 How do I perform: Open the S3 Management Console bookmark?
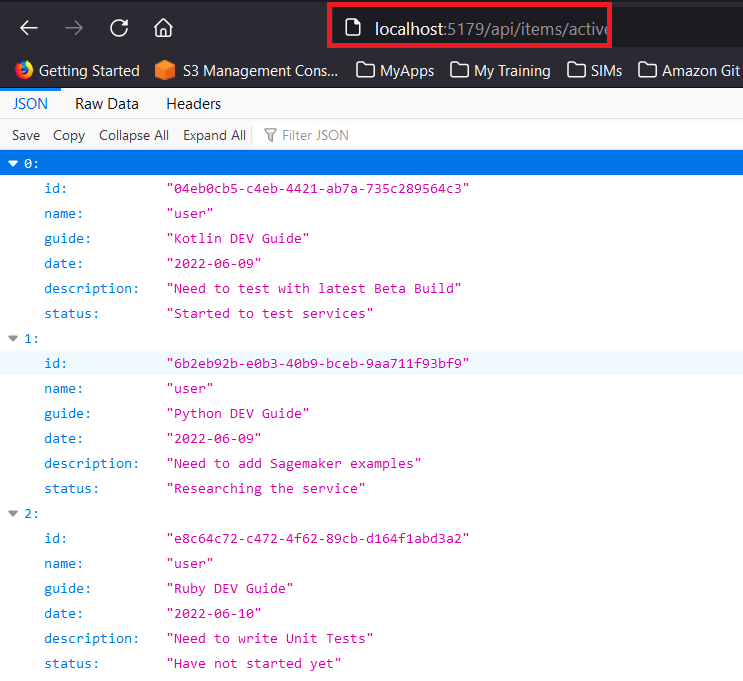247,70
